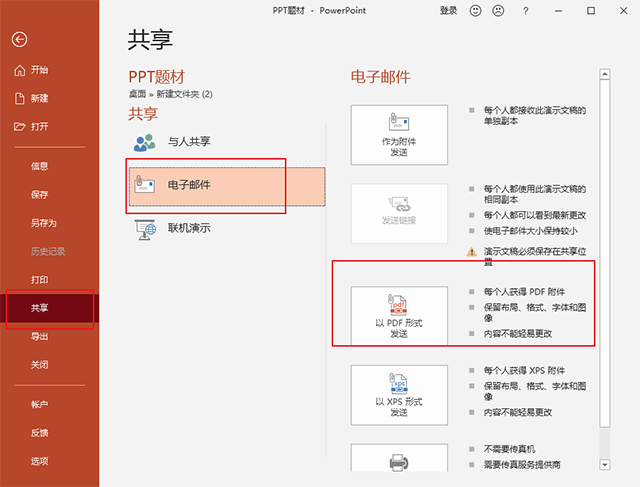This screenshot has height=487, width=640.
Task: Click the 以 XPS 形式发送 button
Action: 399,395
